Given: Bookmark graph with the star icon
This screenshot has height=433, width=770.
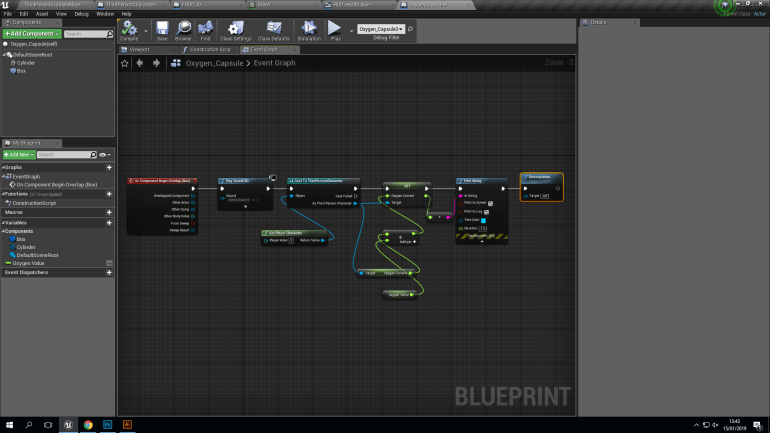Looking at the screenshot, I should (x=125, y=63).
